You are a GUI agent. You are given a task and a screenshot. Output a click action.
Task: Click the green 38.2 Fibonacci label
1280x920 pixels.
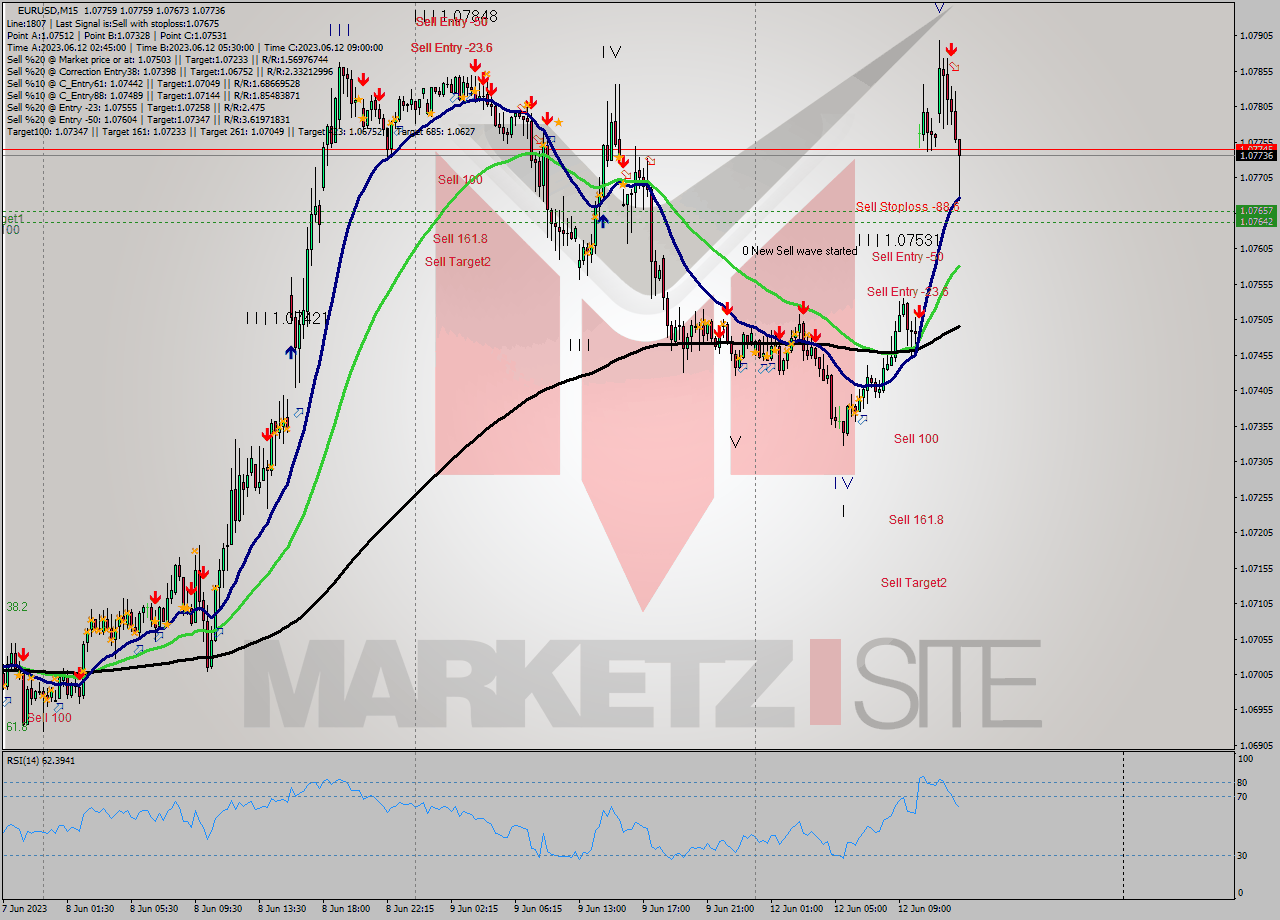(x=17, y=607)
